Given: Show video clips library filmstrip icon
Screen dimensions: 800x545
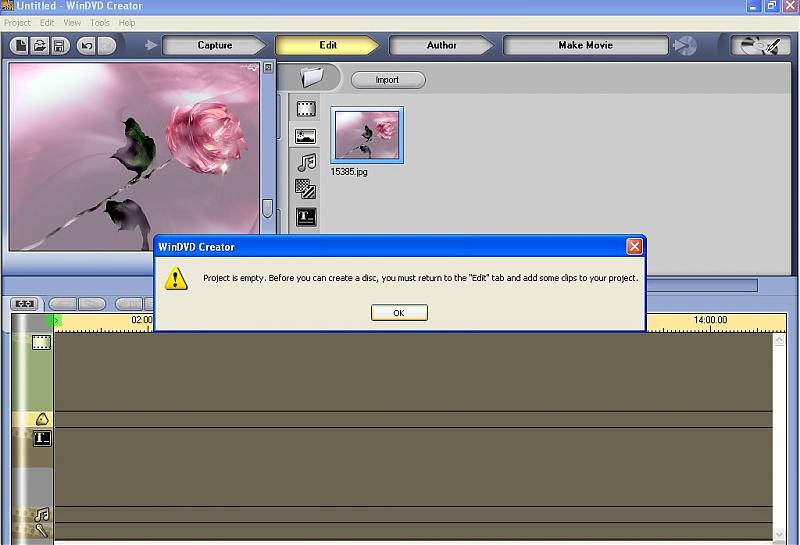Looking at the screenshot, I should point(306,109).
